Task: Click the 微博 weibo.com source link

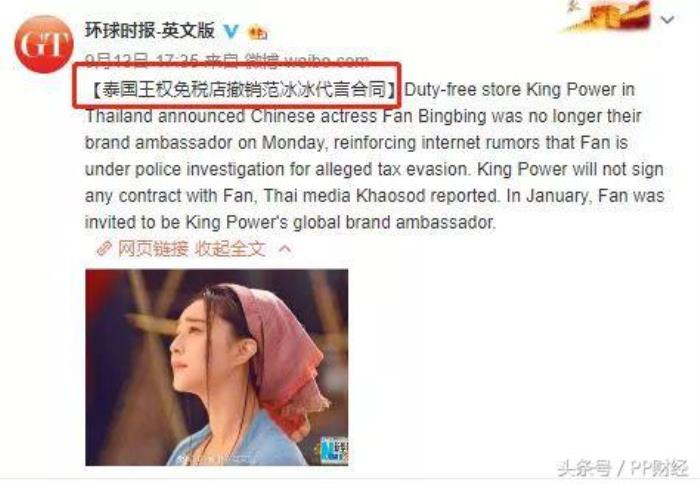Action: click(308, 59)
